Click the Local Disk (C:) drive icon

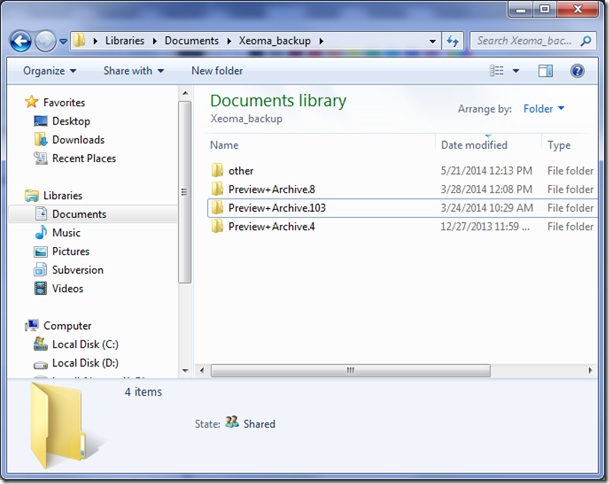pos(40,344)
